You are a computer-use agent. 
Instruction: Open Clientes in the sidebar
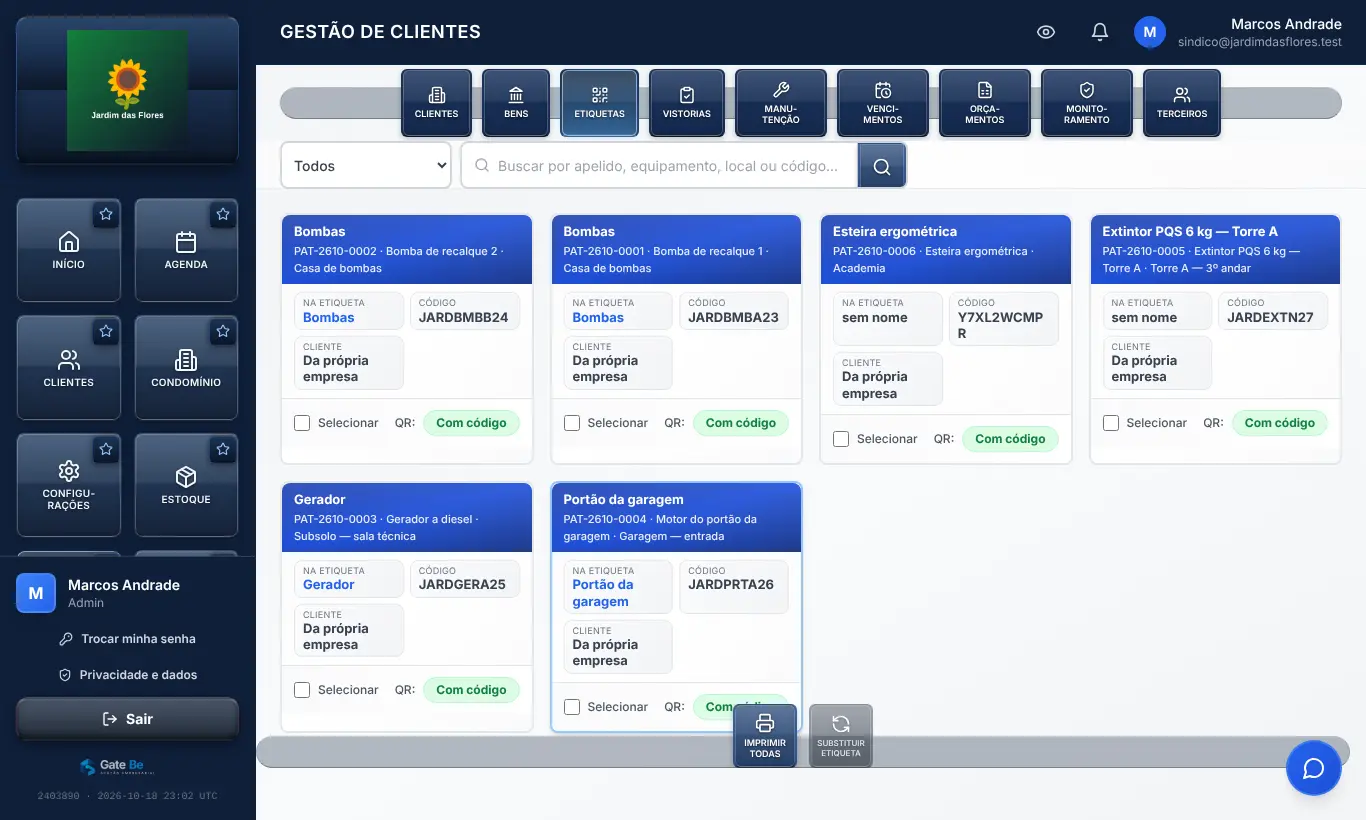[x=69, y=368]
